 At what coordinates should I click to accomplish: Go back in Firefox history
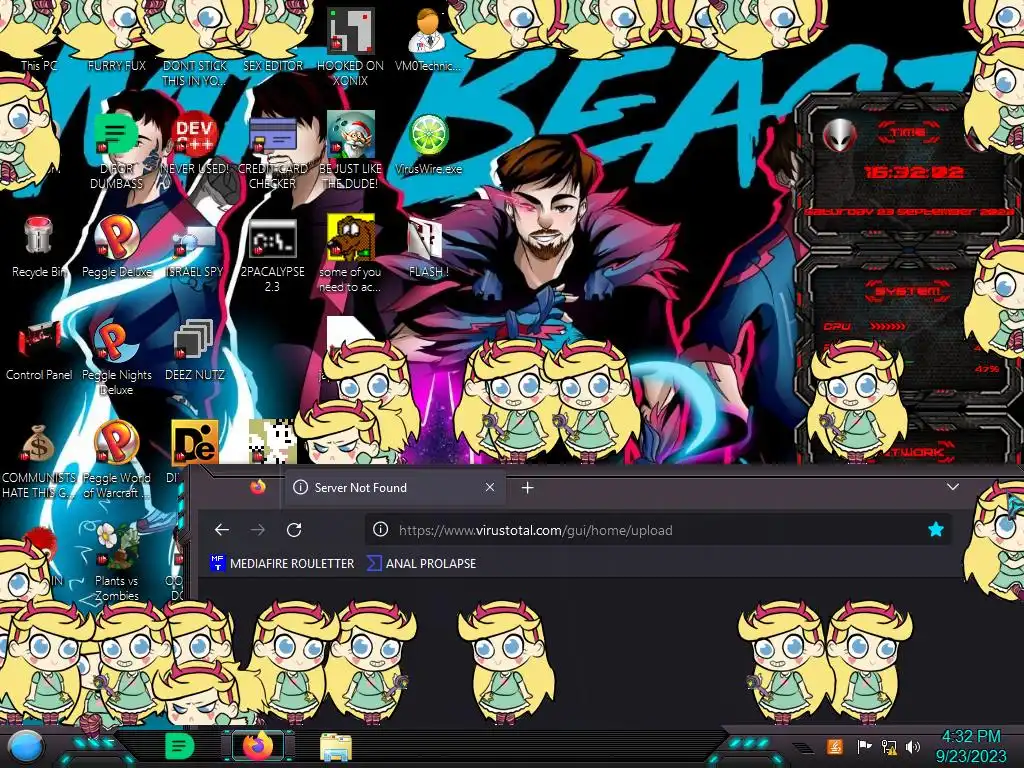(222, 530)
